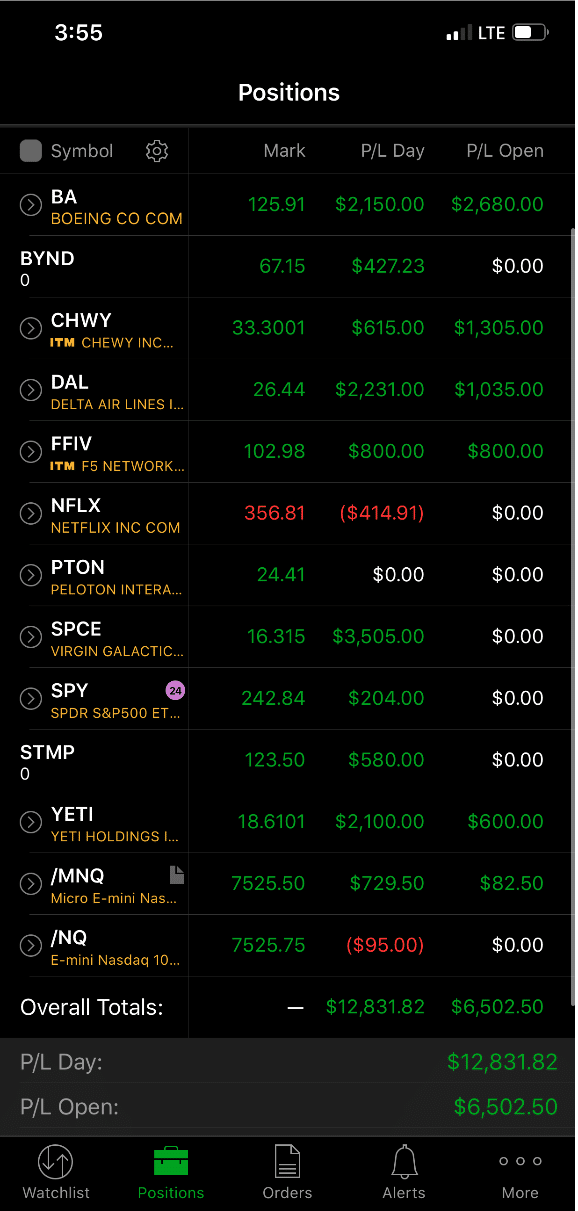Screen dimensions: 578x1211
Task: Toggle the checkbox next to Symbol header
Action: point(31,151)
